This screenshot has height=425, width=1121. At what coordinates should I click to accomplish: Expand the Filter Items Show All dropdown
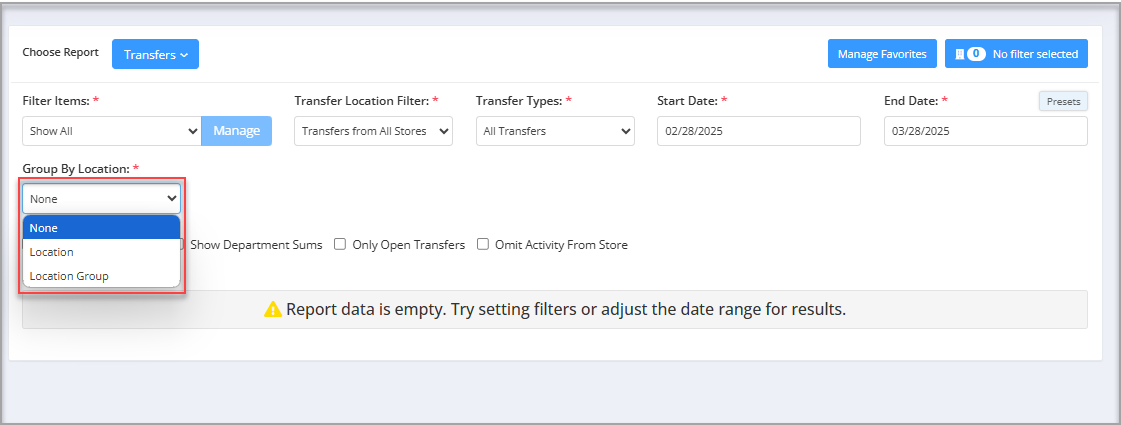(112, 131)
